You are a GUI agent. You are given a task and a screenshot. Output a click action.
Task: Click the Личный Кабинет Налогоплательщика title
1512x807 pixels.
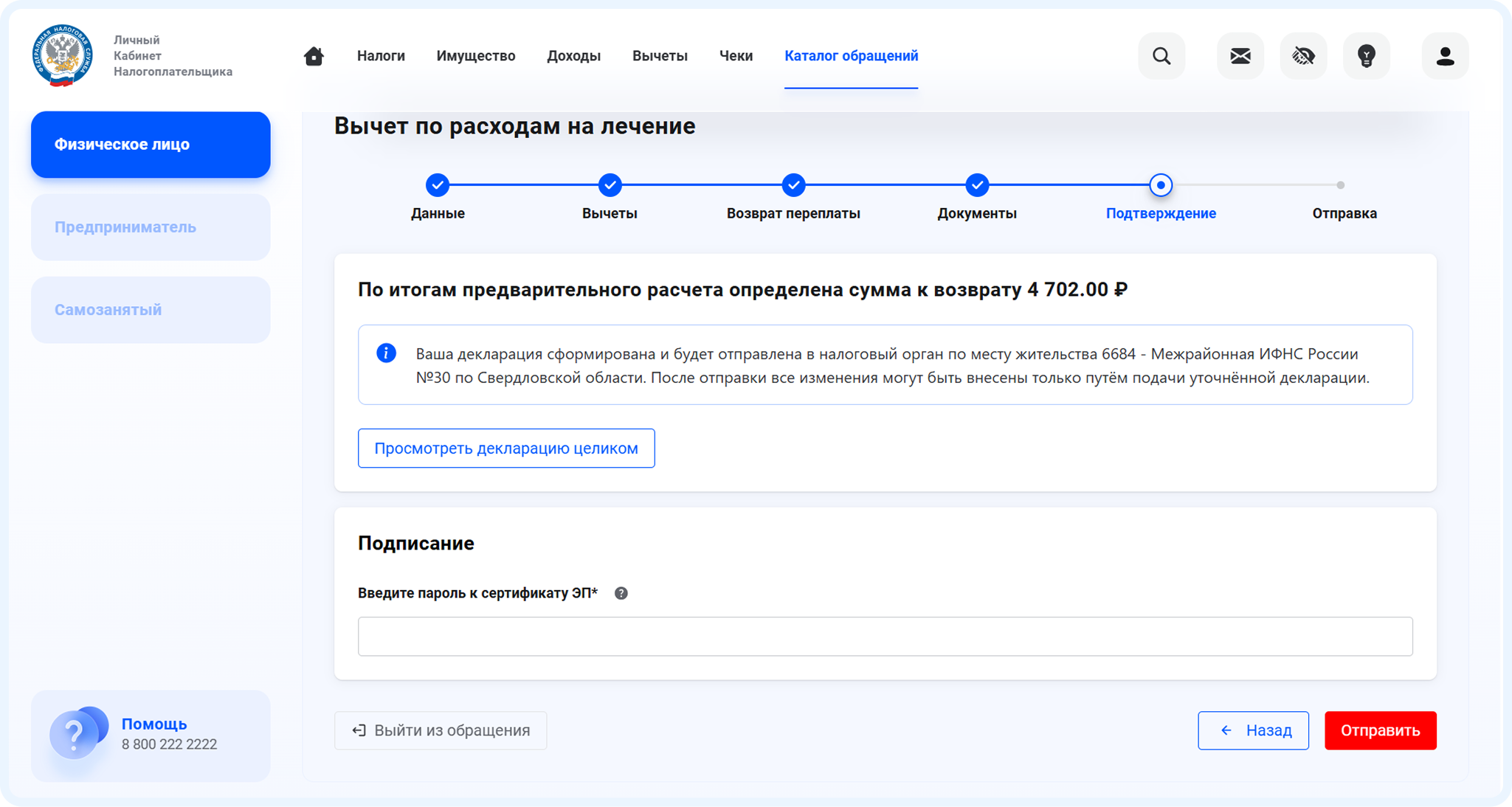173,56
